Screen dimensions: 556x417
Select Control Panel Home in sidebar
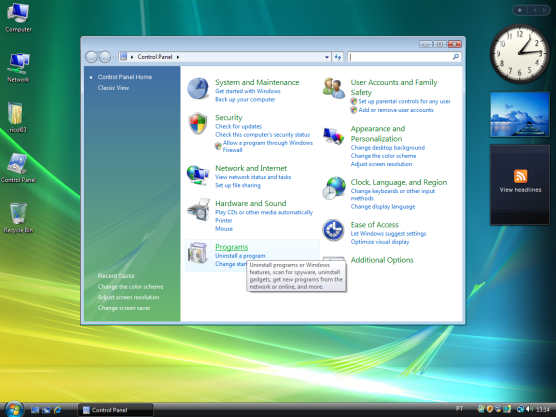pos(125,77)
